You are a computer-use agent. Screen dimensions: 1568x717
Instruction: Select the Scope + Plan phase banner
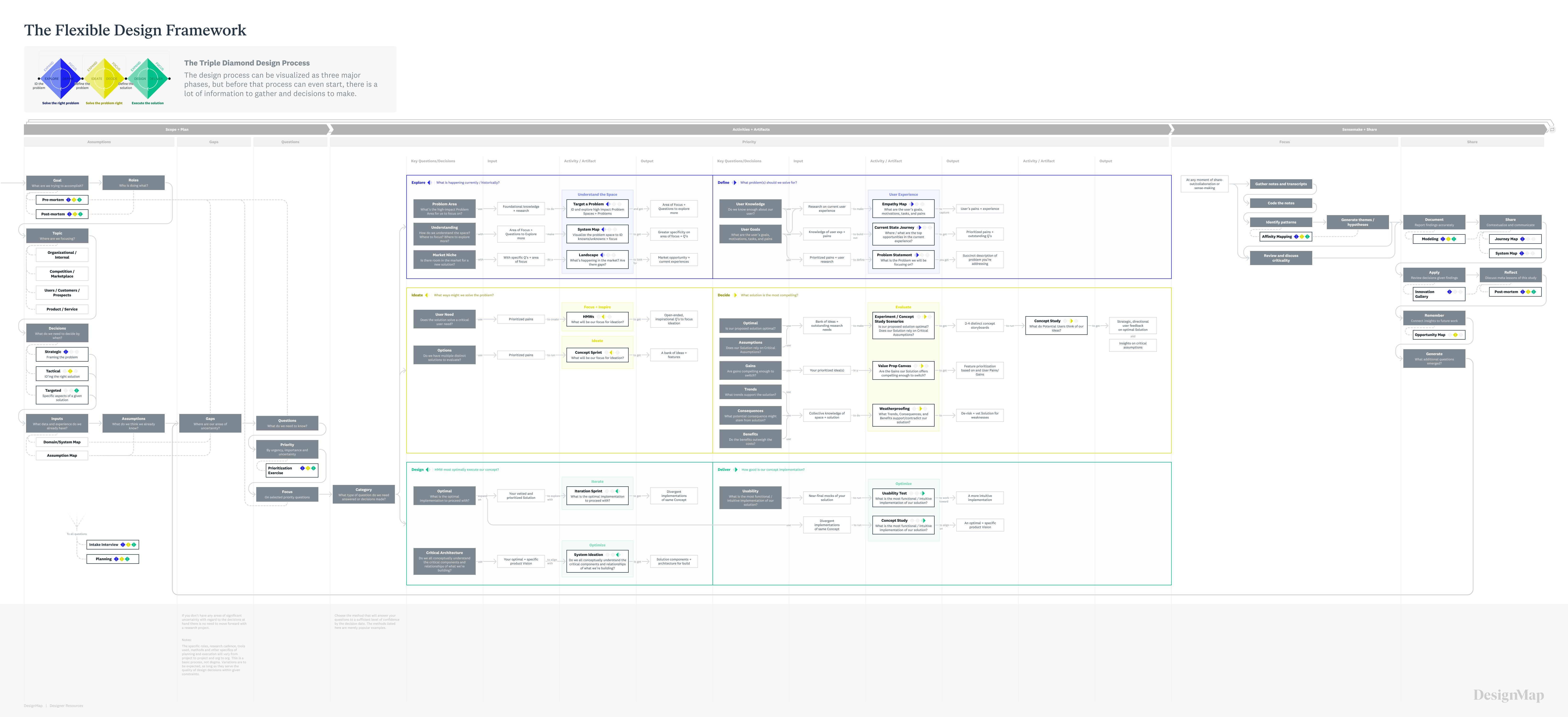click(177, 129)
